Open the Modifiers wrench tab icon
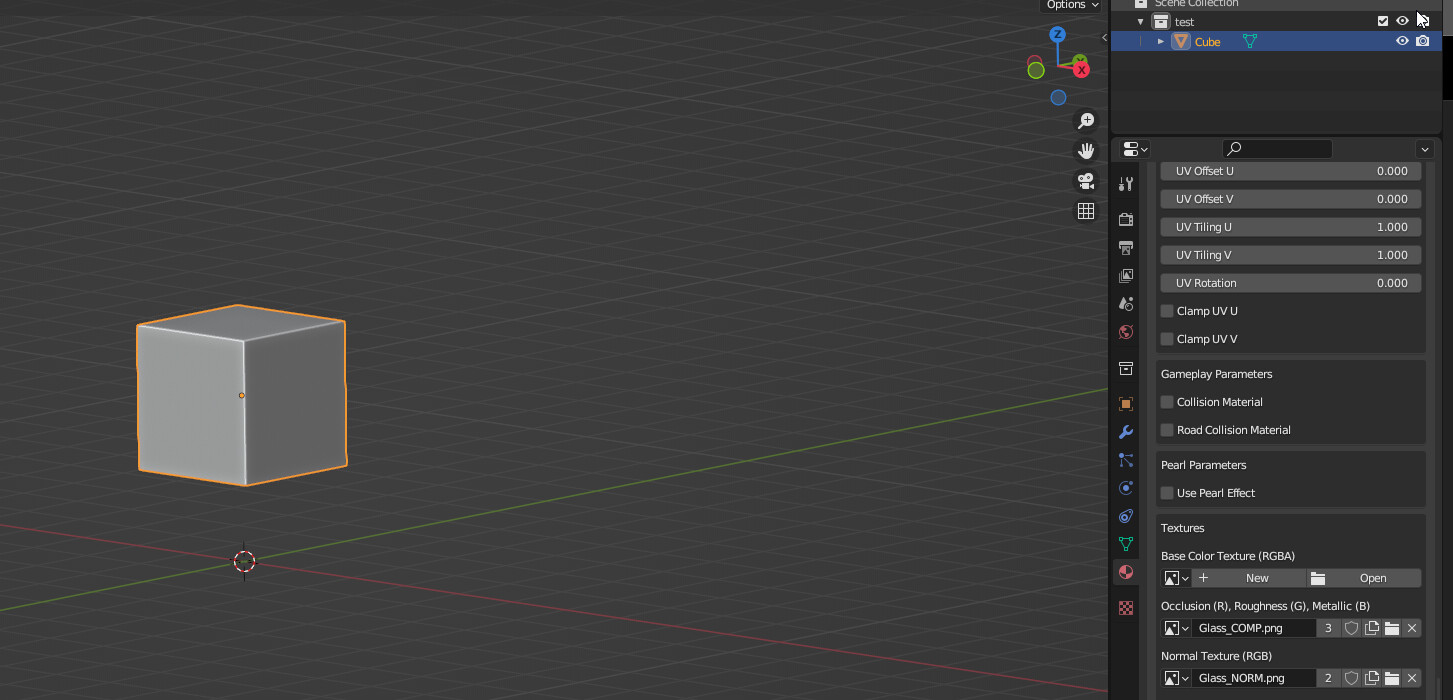This screenshot has height=700, width=1453. click(x=1126, y=432)
